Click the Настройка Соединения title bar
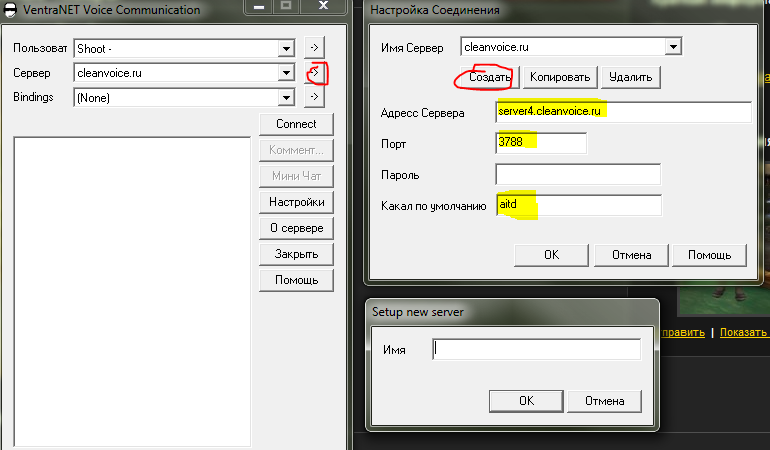The image size is (770, 450). click(x=562, y=10)
